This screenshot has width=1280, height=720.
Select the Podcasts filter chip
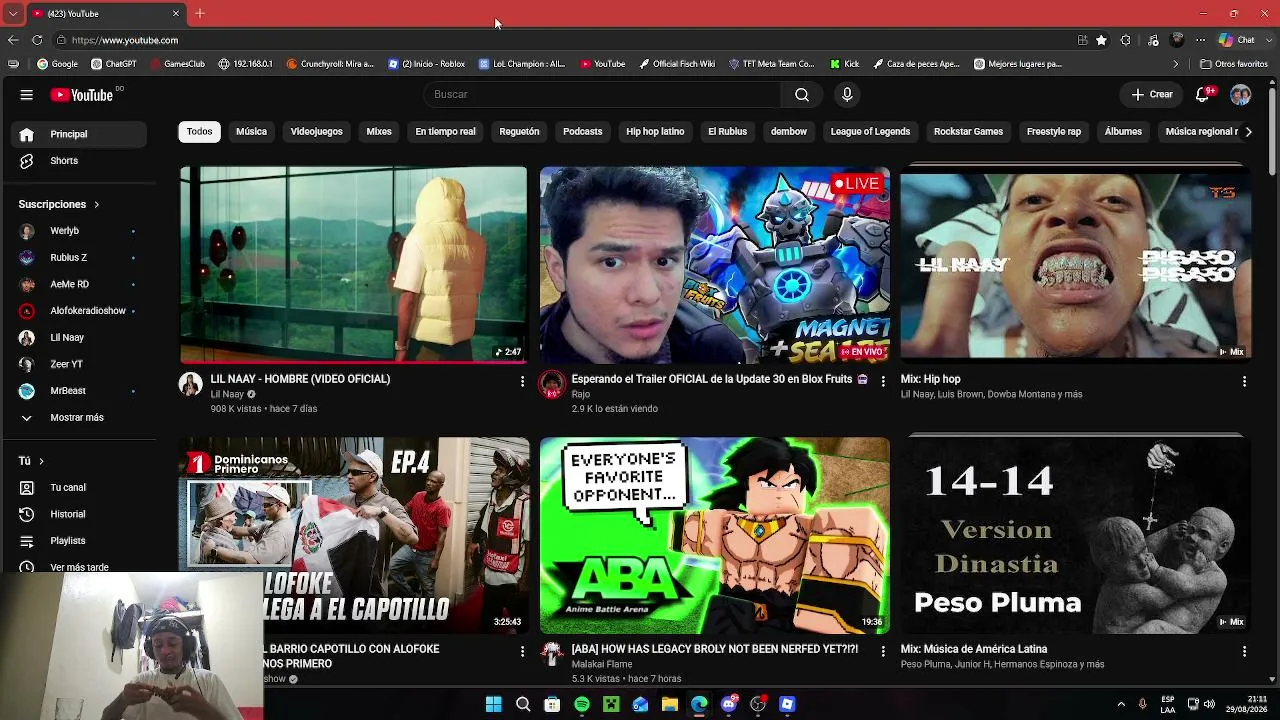(x=582, y=131)
